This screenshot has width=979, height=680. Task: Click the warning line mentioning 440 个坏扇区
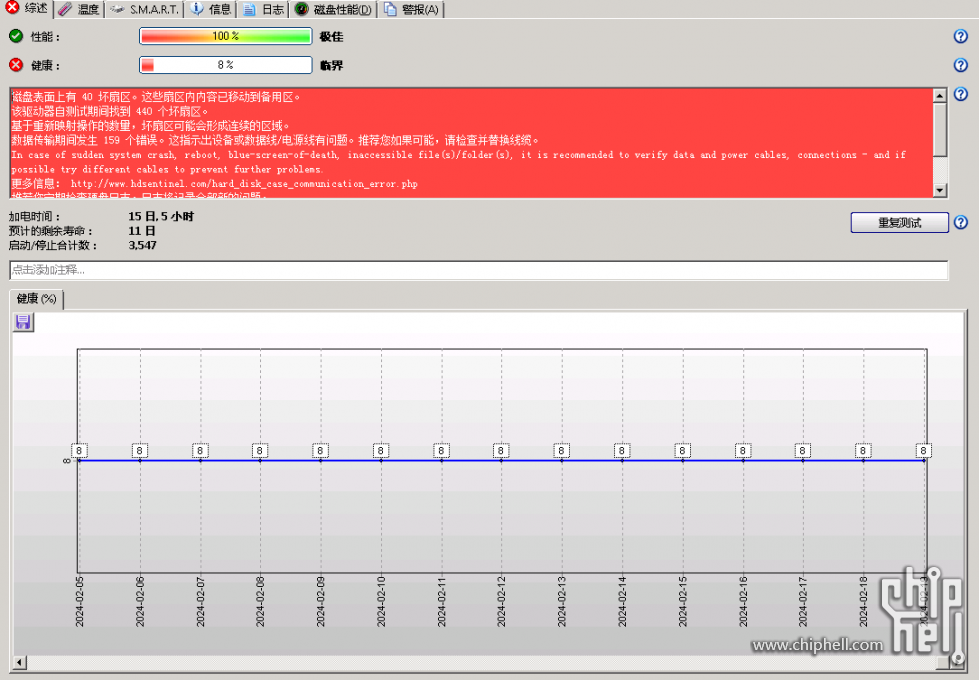click(110, 111)
